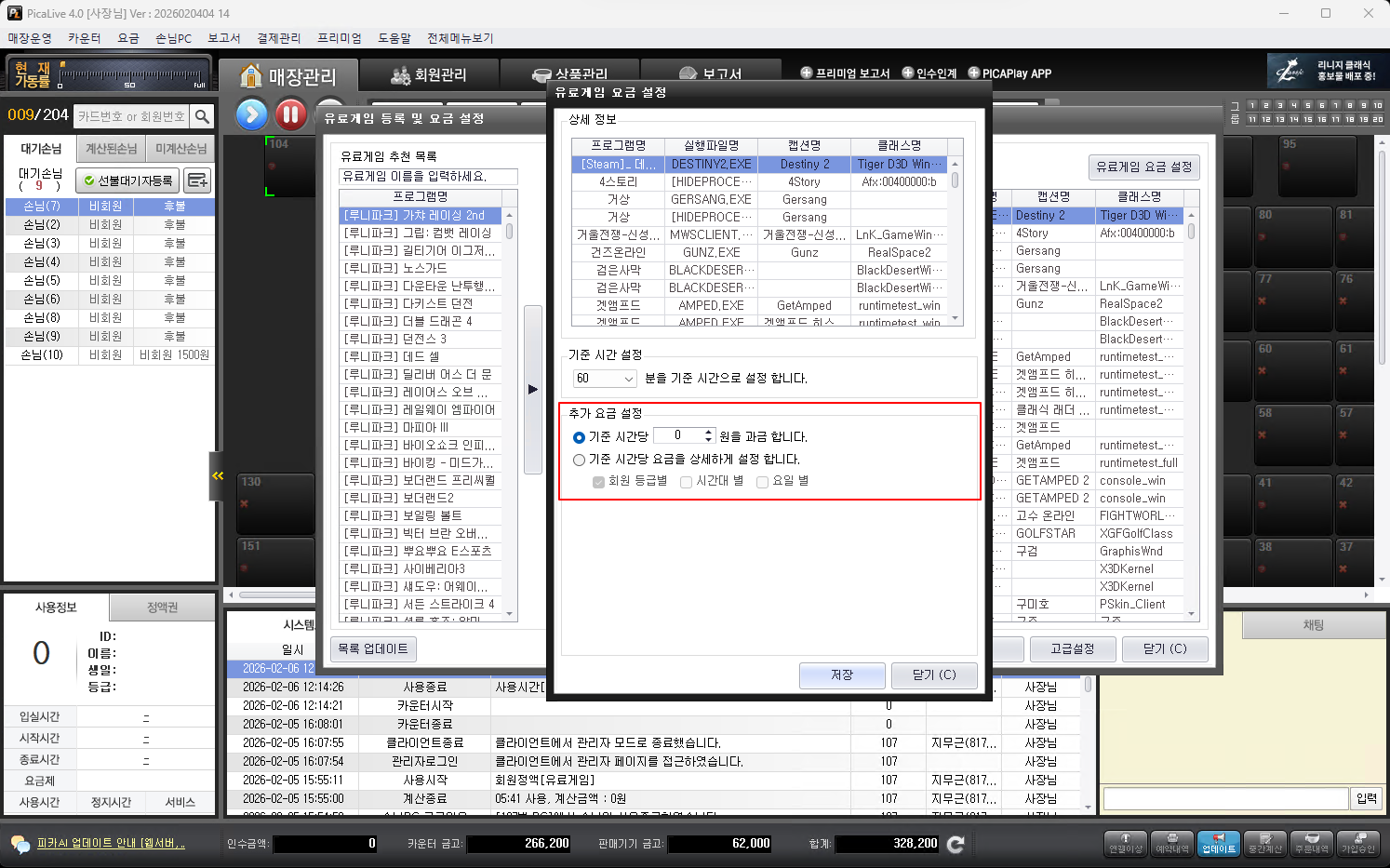Click the add waiting list icon
1390x868 pixels.
pos(197,180)
